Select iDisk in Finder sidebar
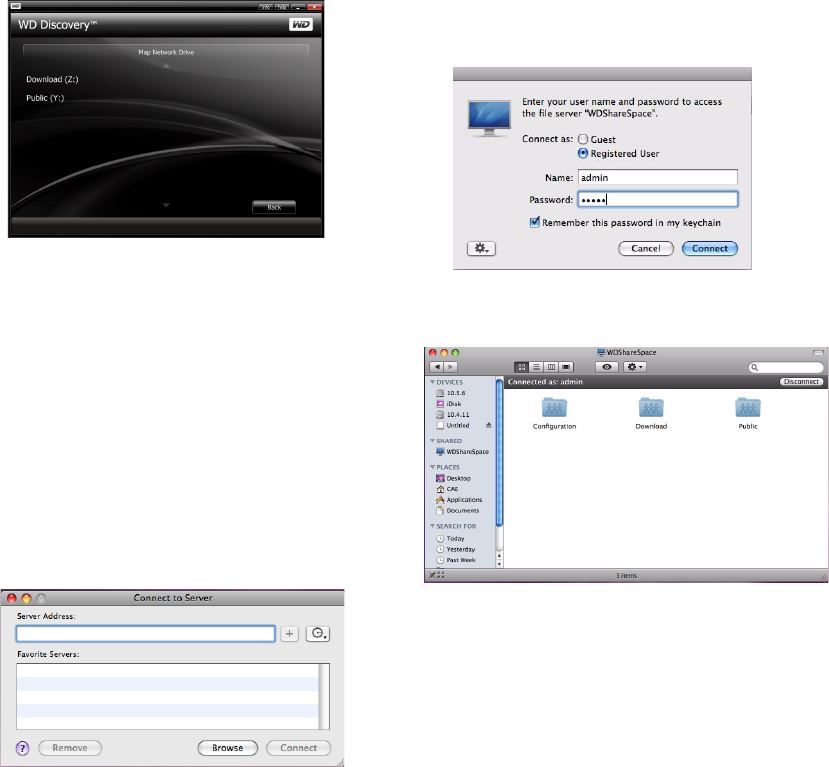 448,403
